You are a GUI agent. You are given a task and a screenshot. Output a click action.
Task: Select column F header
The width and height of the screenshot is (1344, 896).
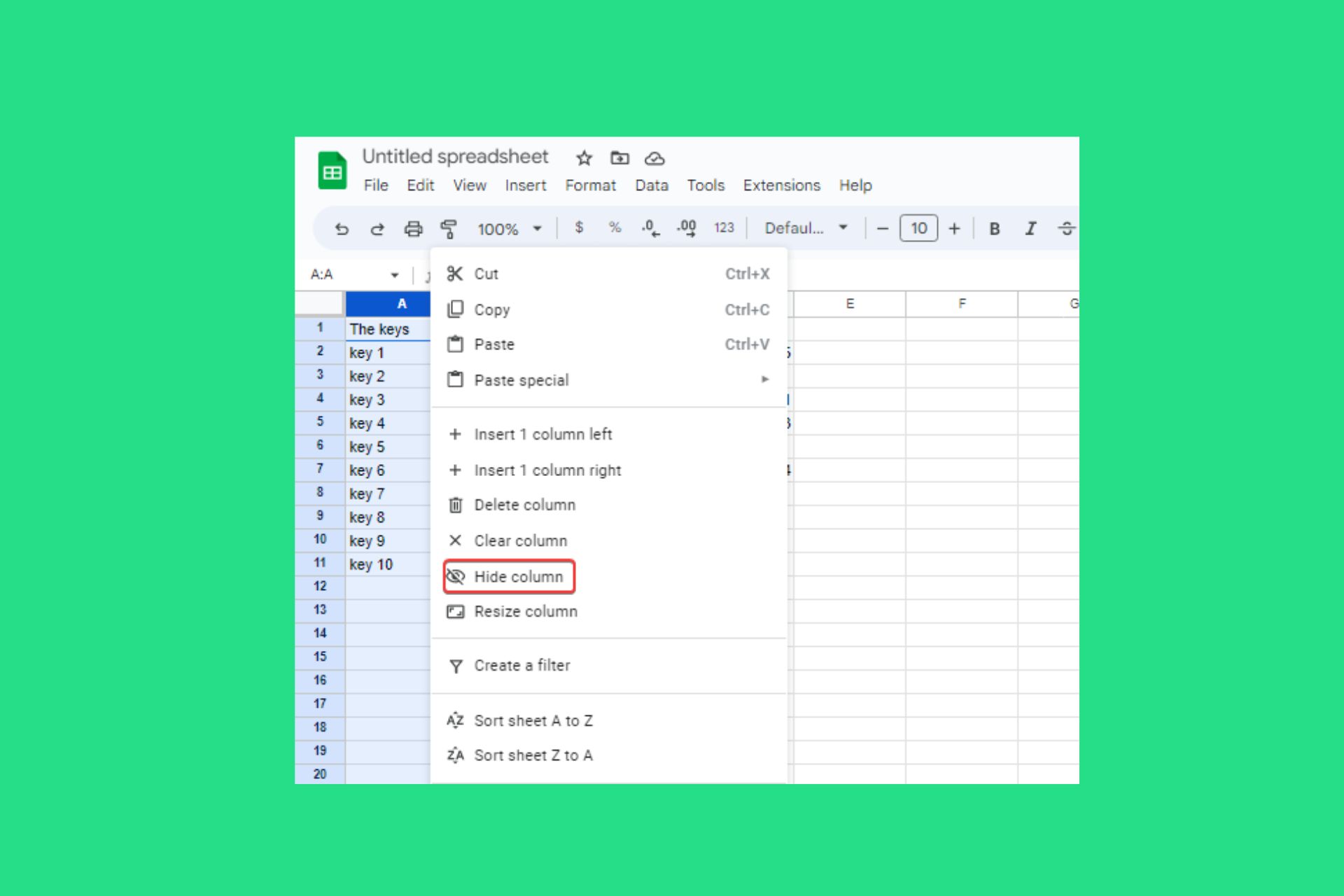pyautogui.click(x=962, y=304)
